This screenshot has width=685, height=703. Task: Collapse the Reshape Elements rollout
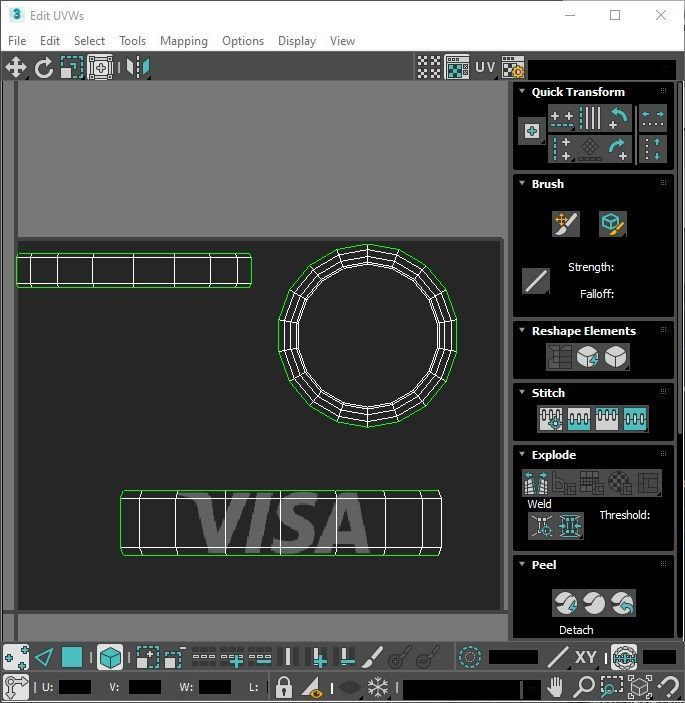pyautogui.click(x=522, y=330)
